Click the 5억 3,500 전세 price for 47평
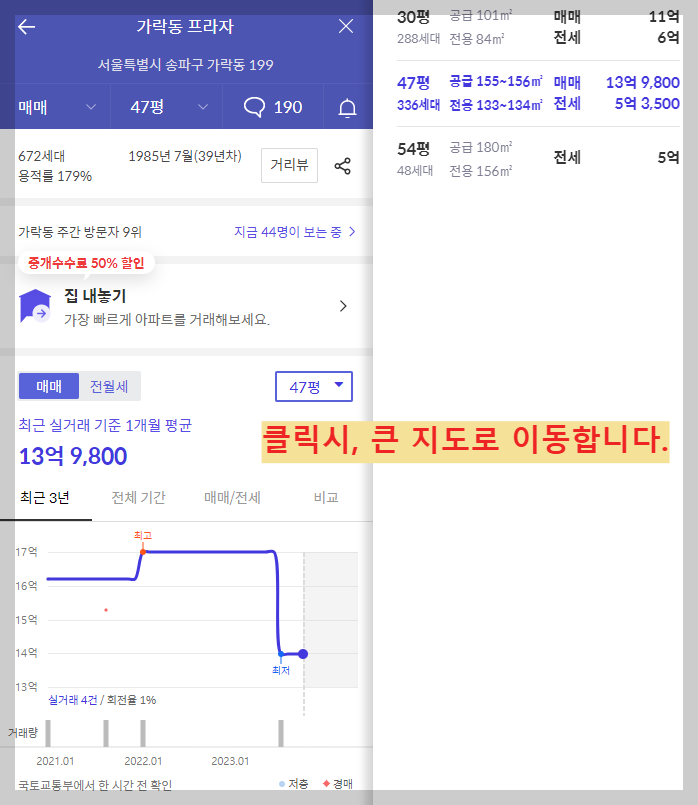Viewport: 698px width, 805px height. (647, 104)
